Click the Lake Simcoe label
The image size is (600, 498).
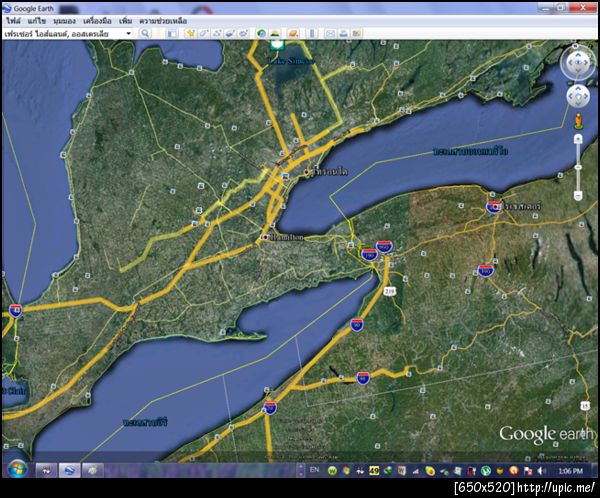(290, 61)
